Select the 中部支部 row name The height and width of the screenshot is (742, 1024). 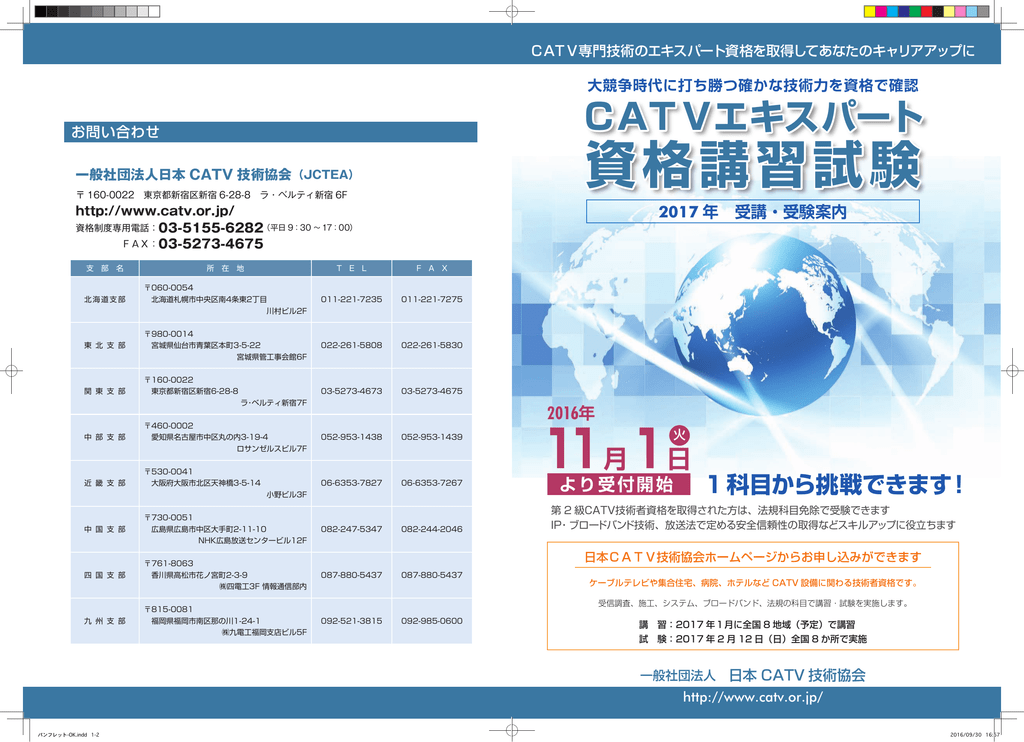click(x=104, y=437)
